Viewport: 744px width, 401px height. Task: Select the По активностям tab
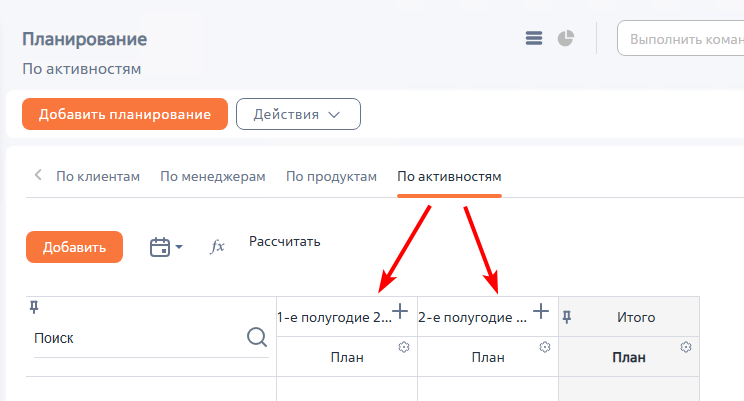click(449, 177)
